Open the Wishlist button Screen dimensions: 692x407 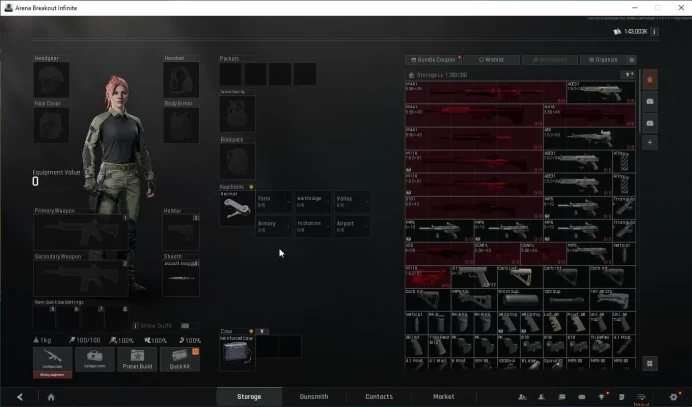click(492, 60)
